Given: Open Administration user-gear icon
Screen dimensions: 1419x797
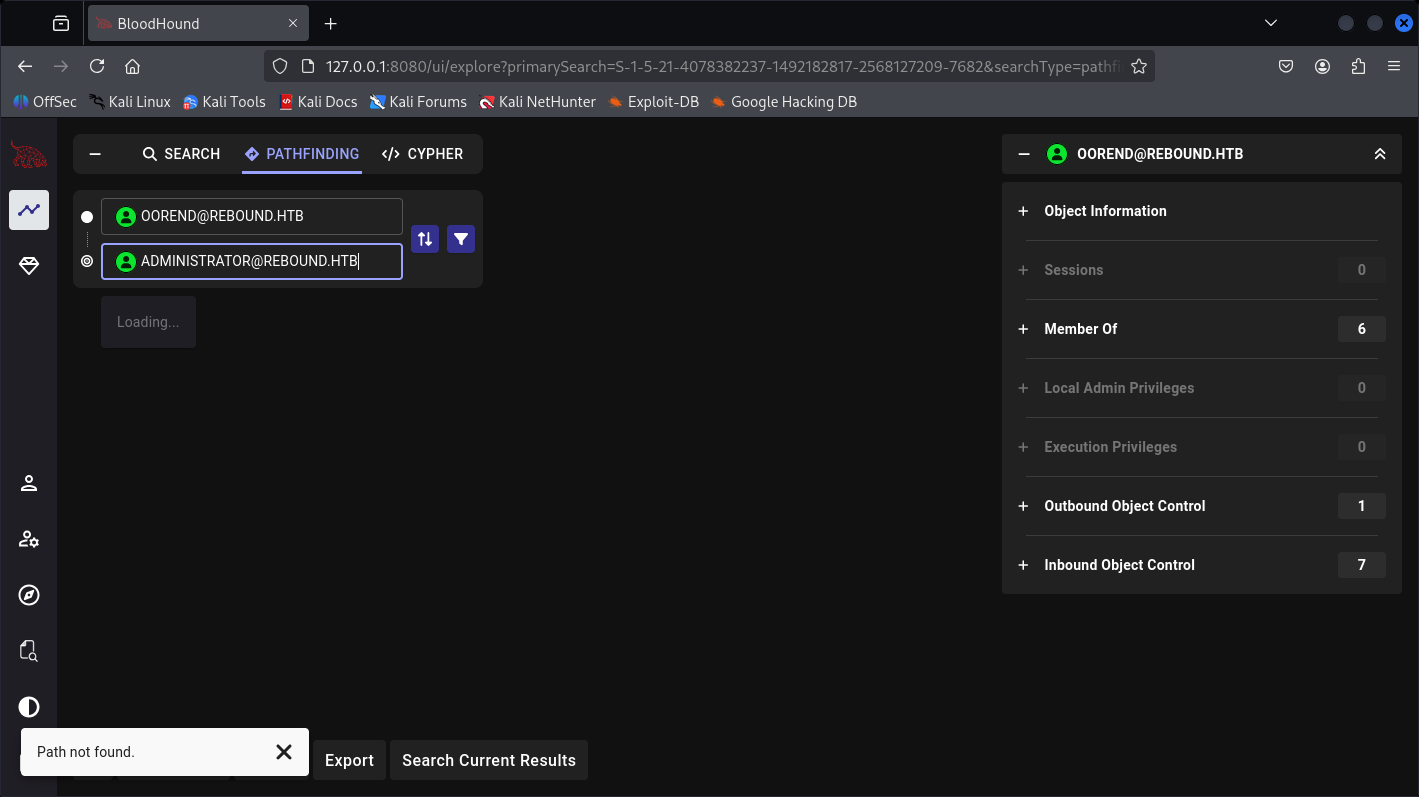Looking at the screenshot, I should coord(29,540).
